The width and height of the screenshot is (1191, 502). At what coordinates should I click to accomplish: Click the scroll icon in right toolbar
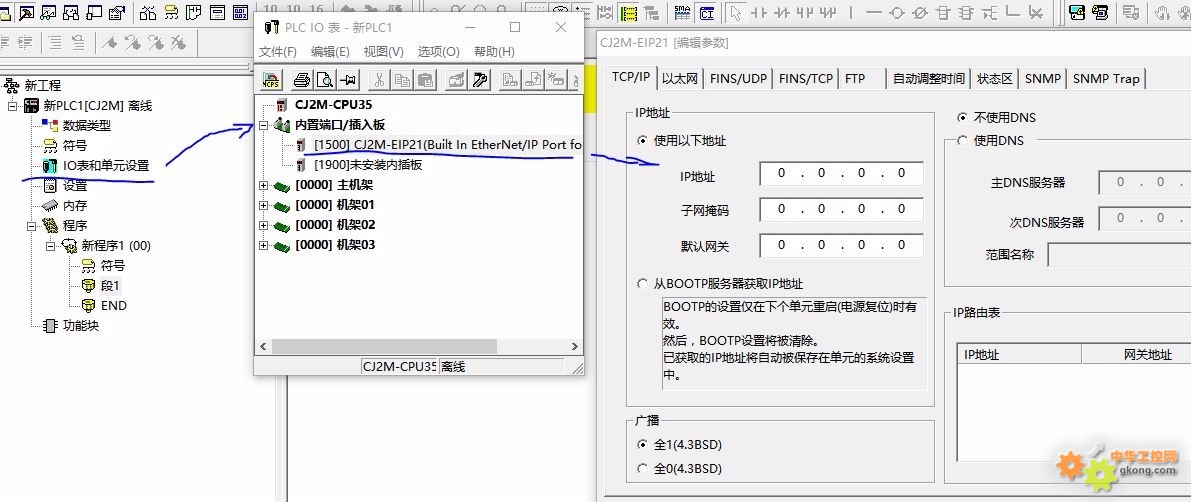[x=1101, y=13]
